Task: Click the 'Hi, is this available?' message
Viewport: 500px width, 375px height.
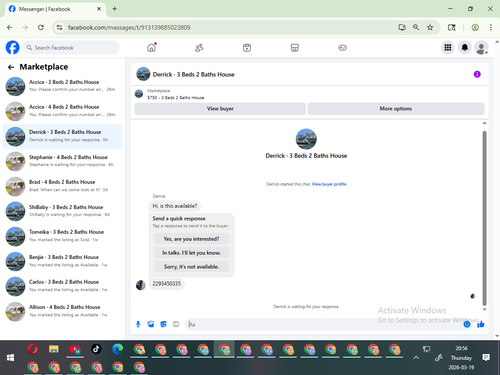Action: (x=175, y=206)
